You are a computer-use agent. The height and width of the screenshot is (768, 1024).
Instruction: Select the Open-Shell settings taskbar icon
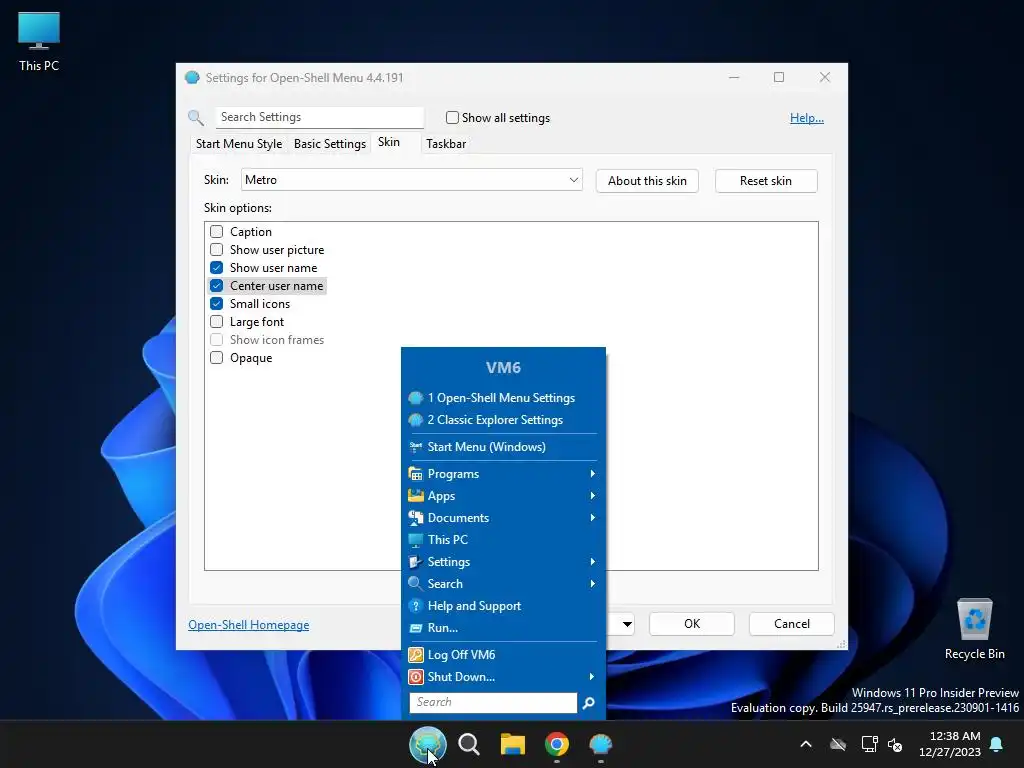tap(600, 744)
